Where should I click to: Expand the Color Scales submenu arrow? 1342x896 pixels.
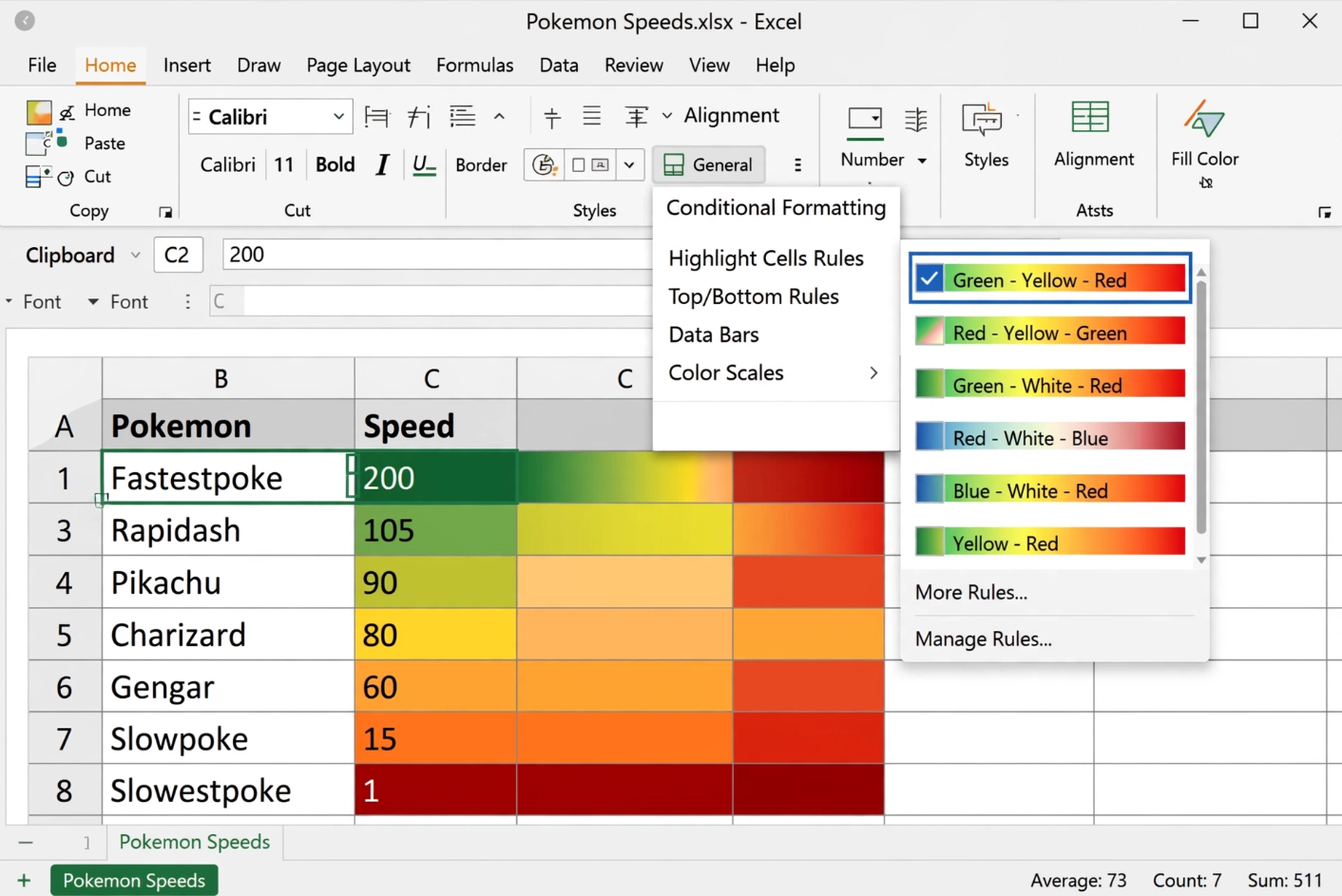[873, 372]
